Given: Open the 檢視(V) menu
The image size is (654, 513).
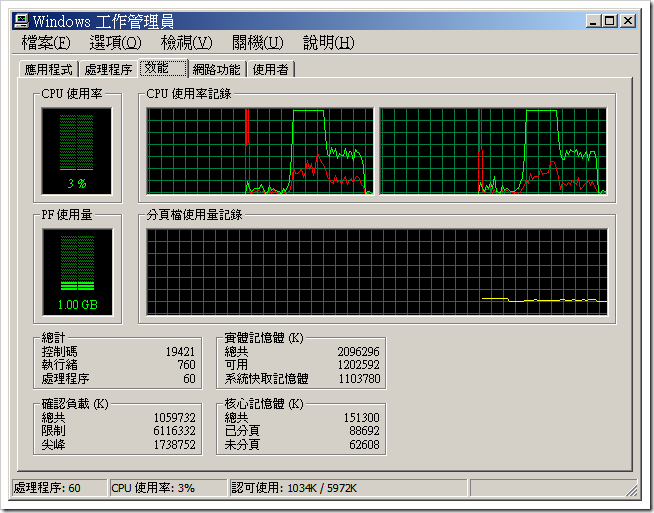Looking at the screenshot, I should (x=186, y=43).
